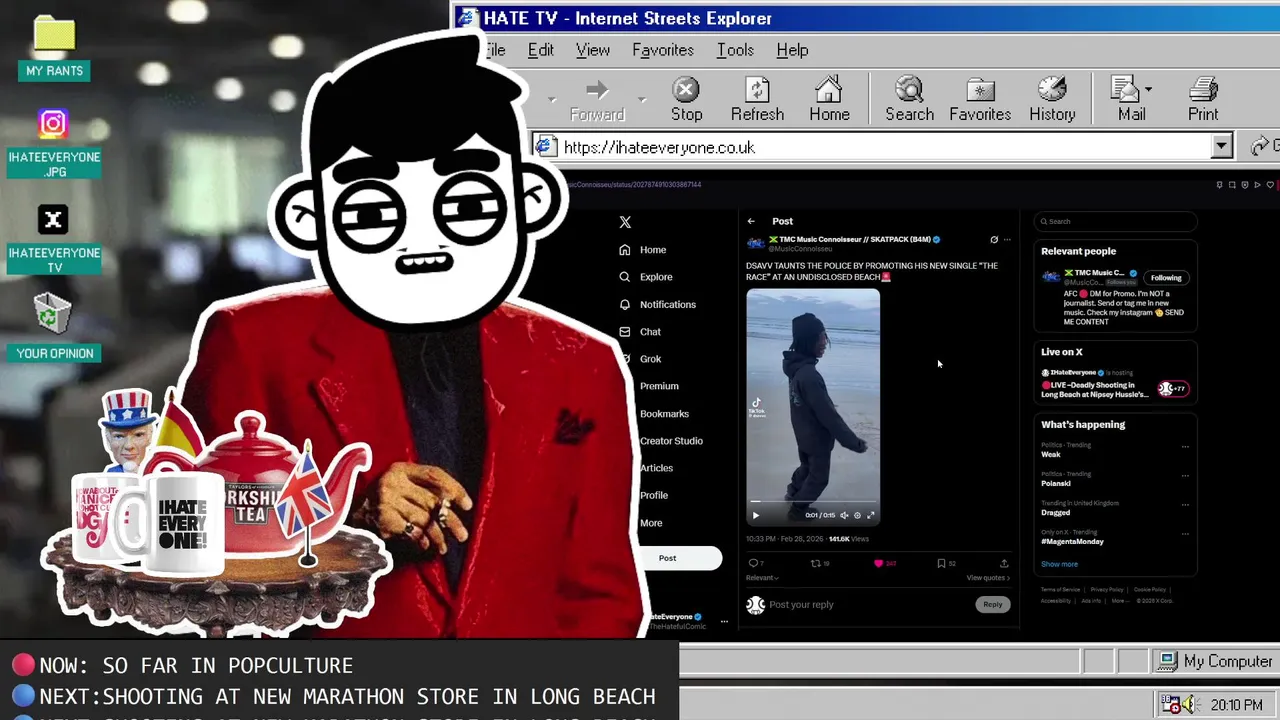Click the white Post button in sidebar
The image size is (1280, 720).
(679, 558)
